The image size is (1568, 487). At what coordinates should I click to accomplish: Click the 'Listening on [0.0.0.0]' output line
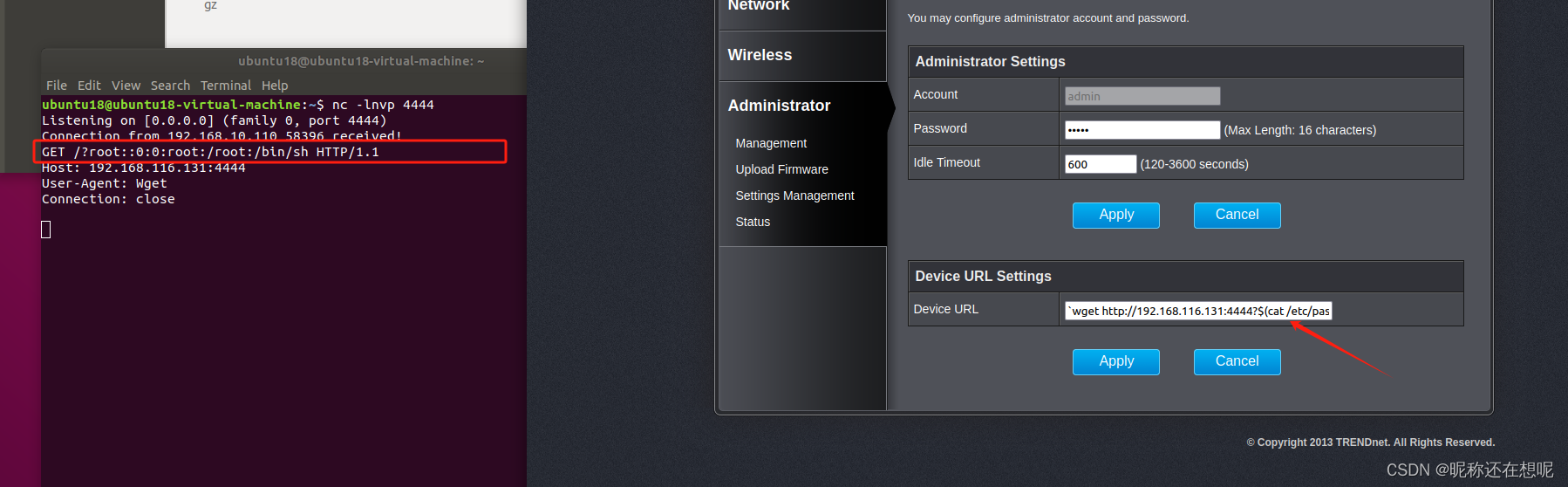(x=214, y=120)
